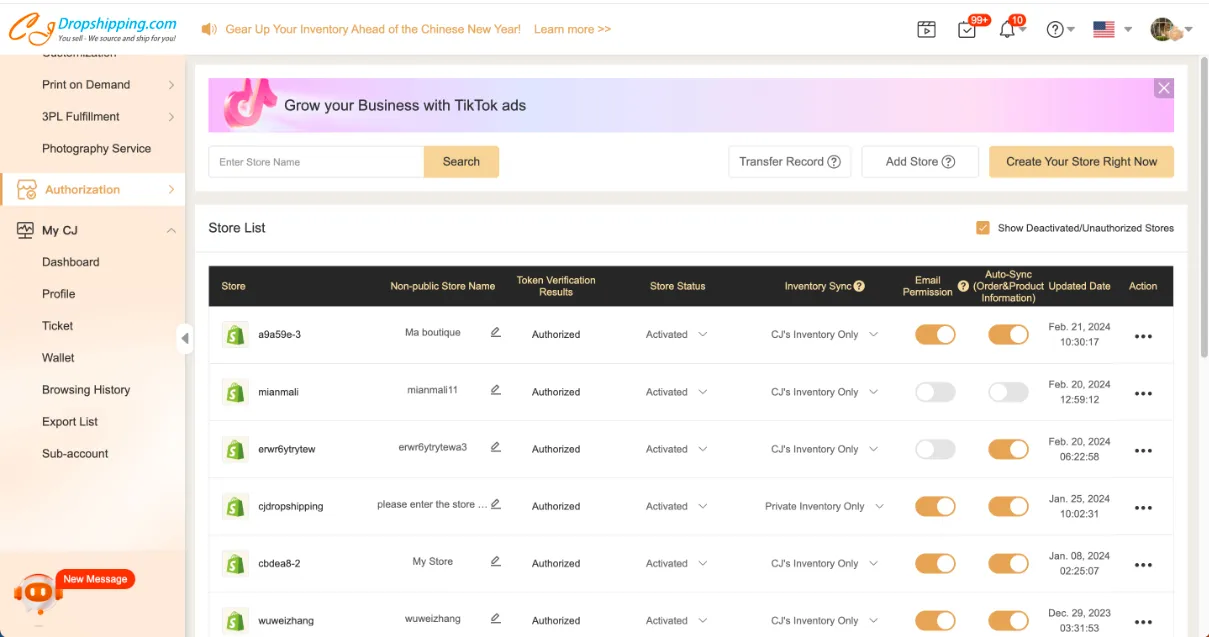Edit non-public store name for Ma boutique
Image resolution: width=1209 pixels, height=637 pixels.
[495, 333]
